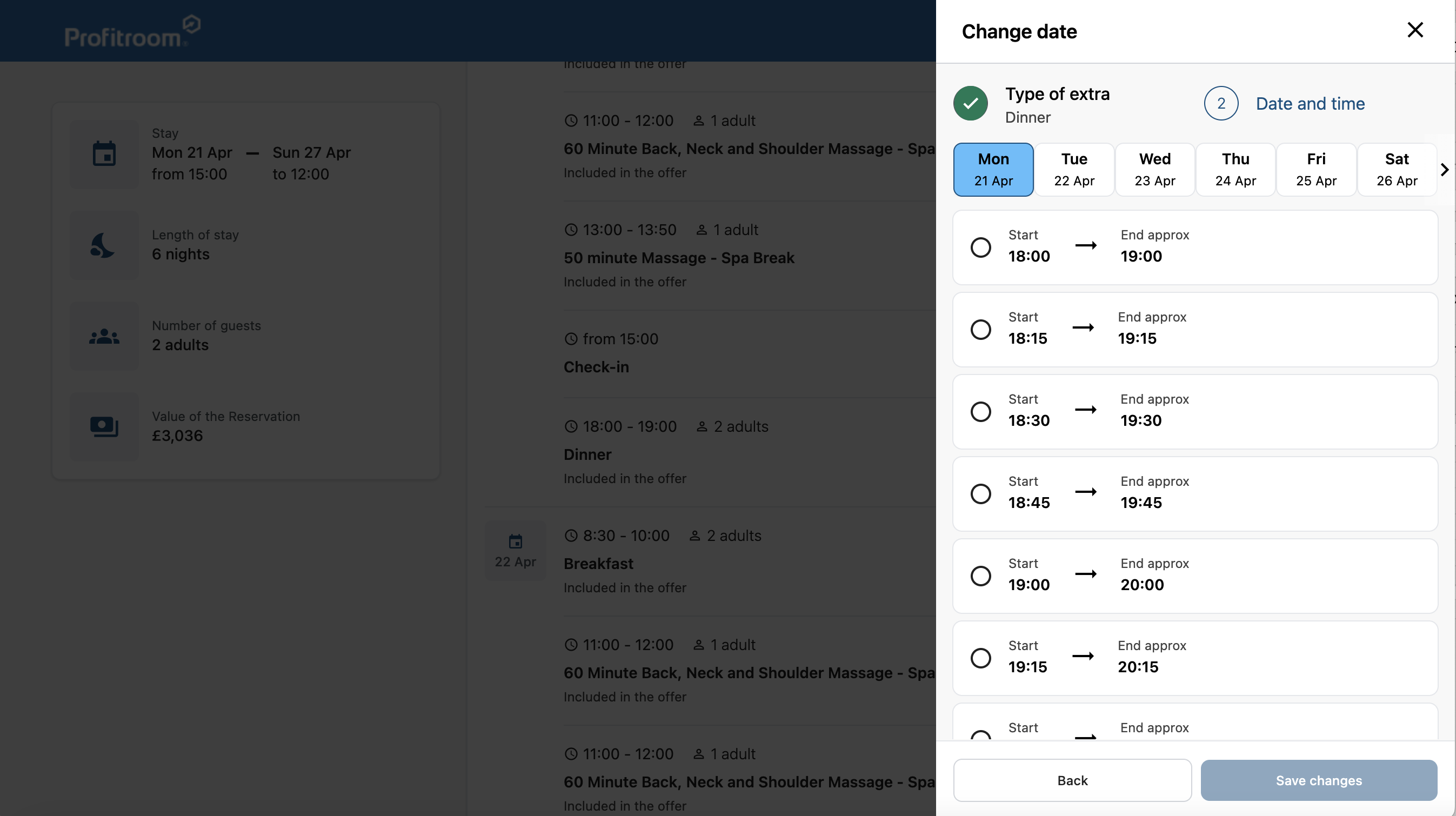Click the clock icon next to Dinner's time

coord(571,426)
